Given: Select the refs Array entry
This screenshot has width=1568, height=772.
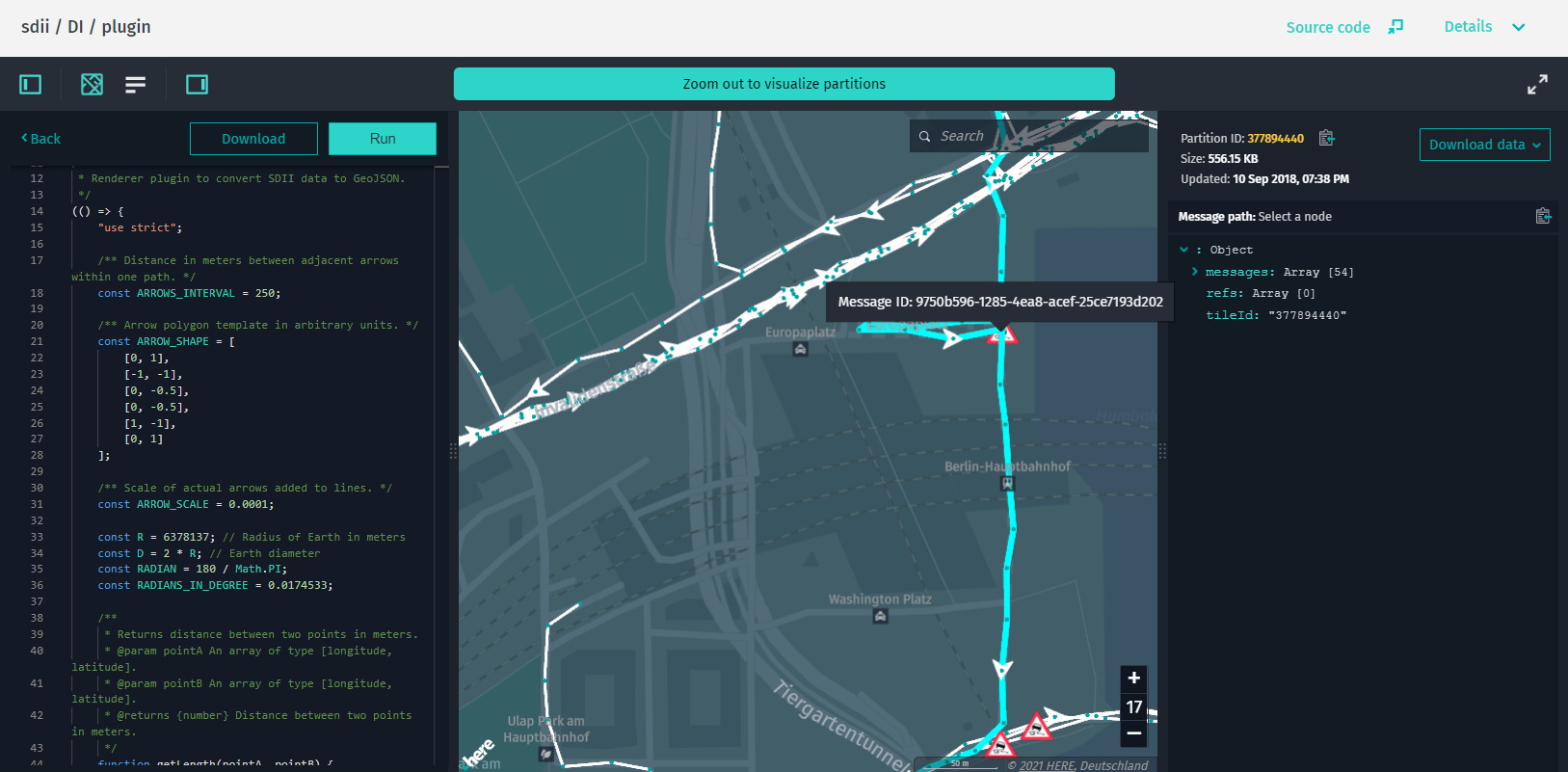Looking at the screenshot, I should (x=1260, y=293).
